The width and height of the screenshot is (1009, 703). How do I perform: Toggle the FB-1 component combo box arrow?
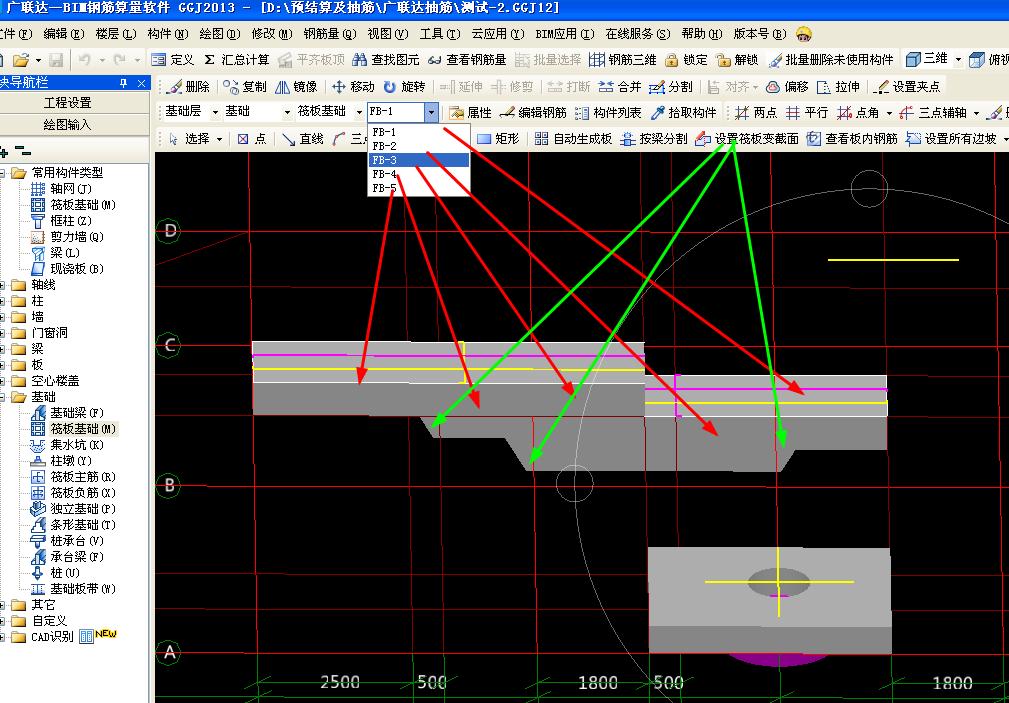[x=432, y=113]
